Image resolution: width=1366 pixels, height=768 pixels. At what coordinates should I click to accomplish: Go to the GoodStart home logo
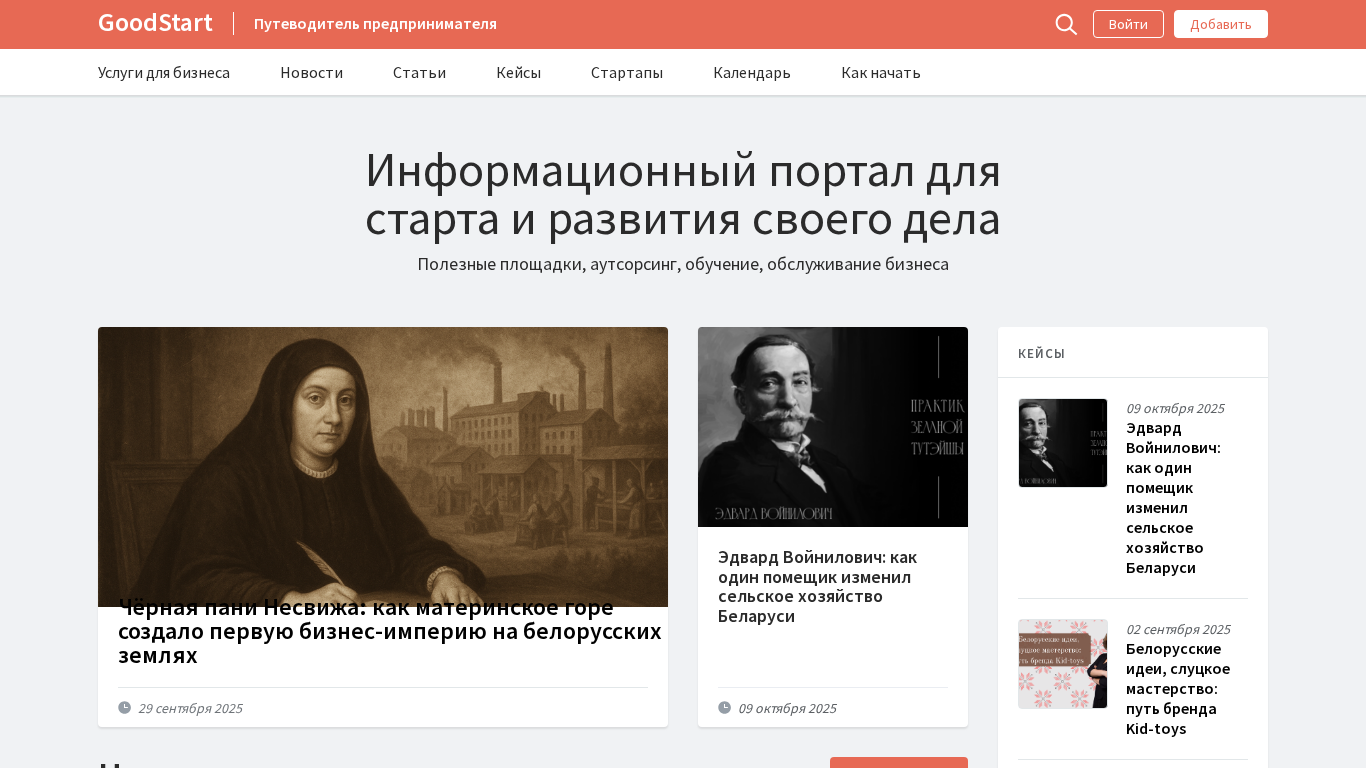[x=155, y=23]
